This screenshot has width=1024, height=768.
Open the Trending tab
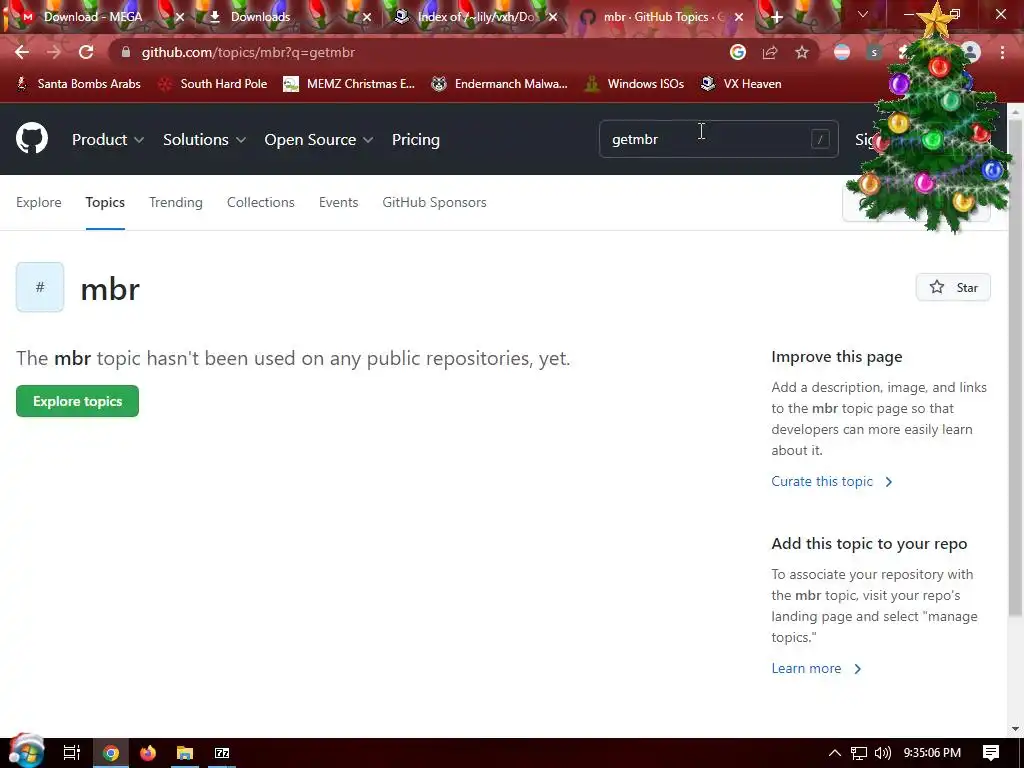pyautogui.click(x=176, y=202)
